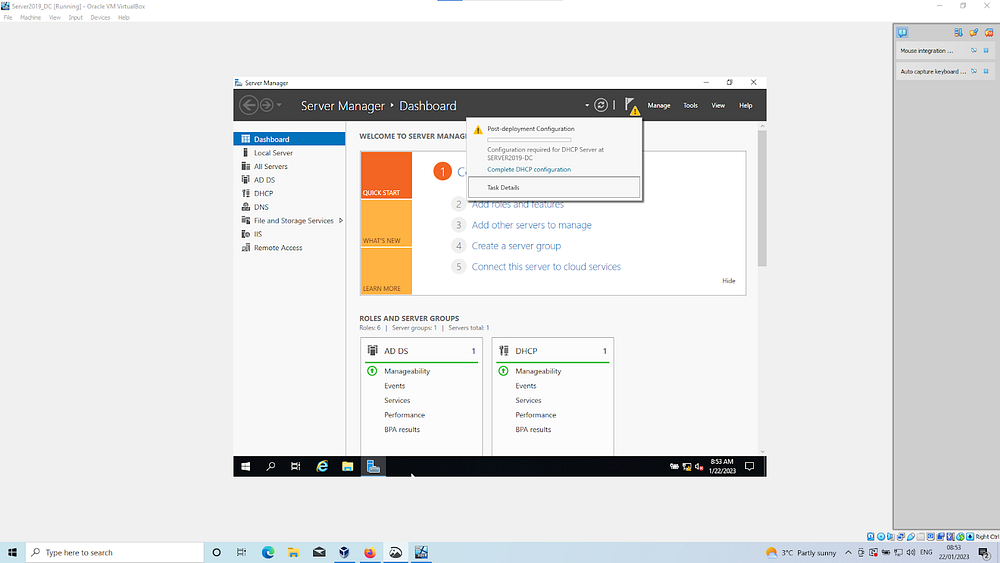Image resolution: width=1000 pixels, height=563 pixels.
Task: Open the Tools menu
Action: click(690, 105)
